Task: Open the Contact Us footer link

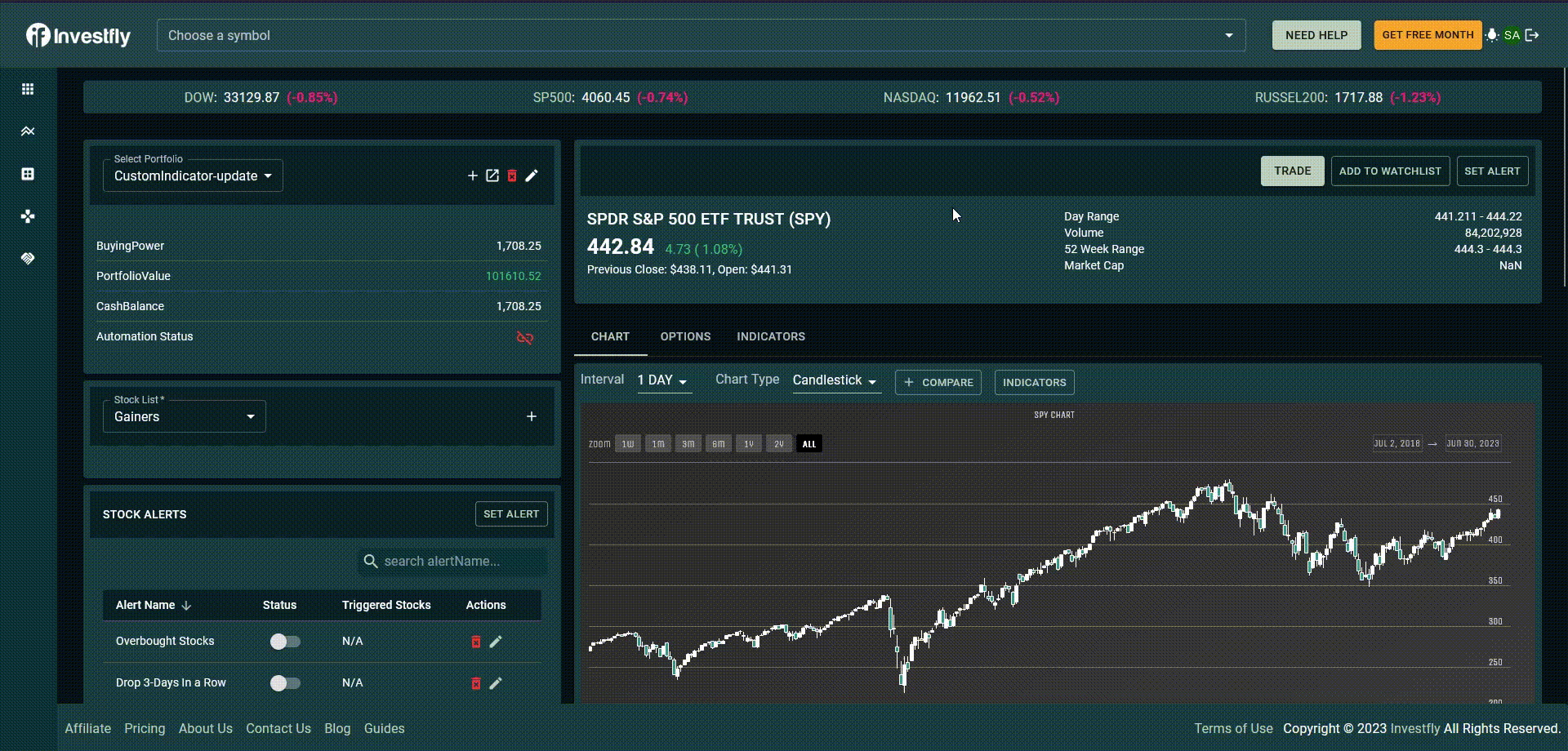Action: 278,728
